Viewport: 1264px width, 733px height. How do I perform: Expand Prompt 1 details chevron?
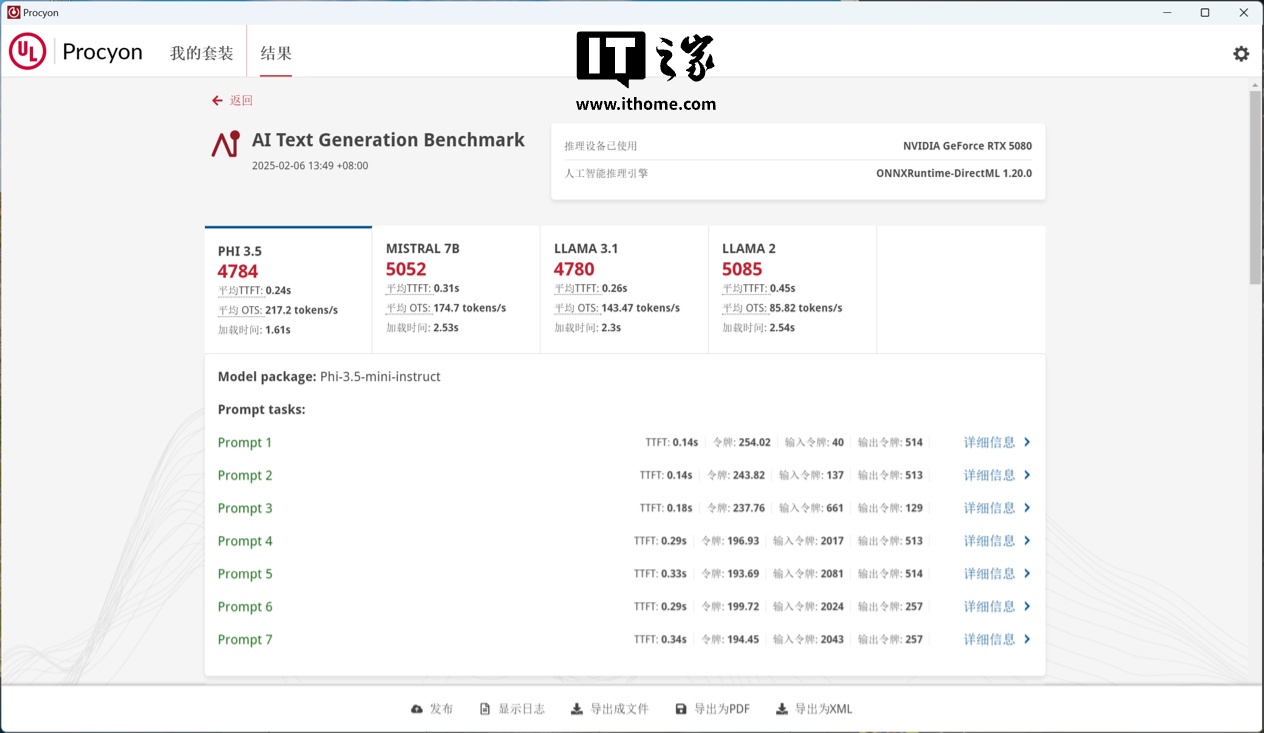(1027, 442)
